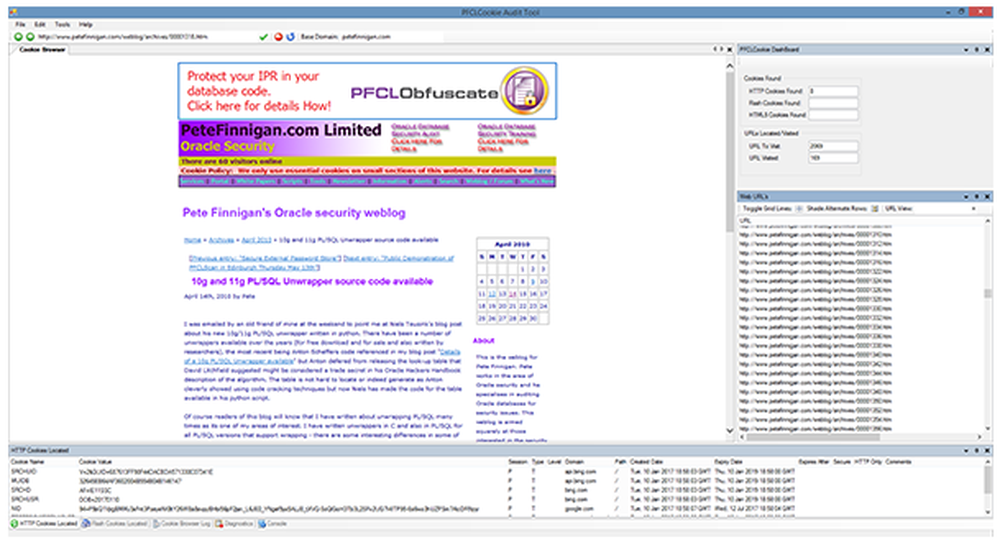Click the green checkmark Go icon
This screenshot has width=1000, height=545.
click(263, 37)
